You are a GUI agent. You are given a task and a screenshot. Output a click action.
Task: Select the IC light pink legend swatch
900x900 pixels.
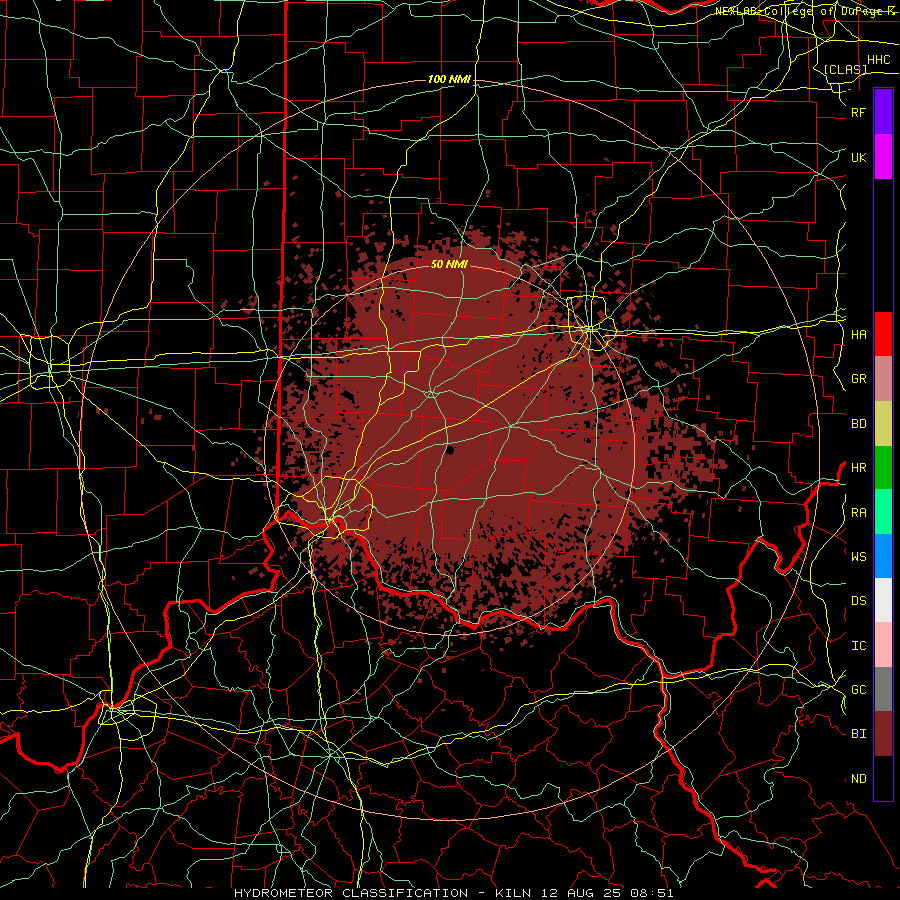(x=883, y=645)
